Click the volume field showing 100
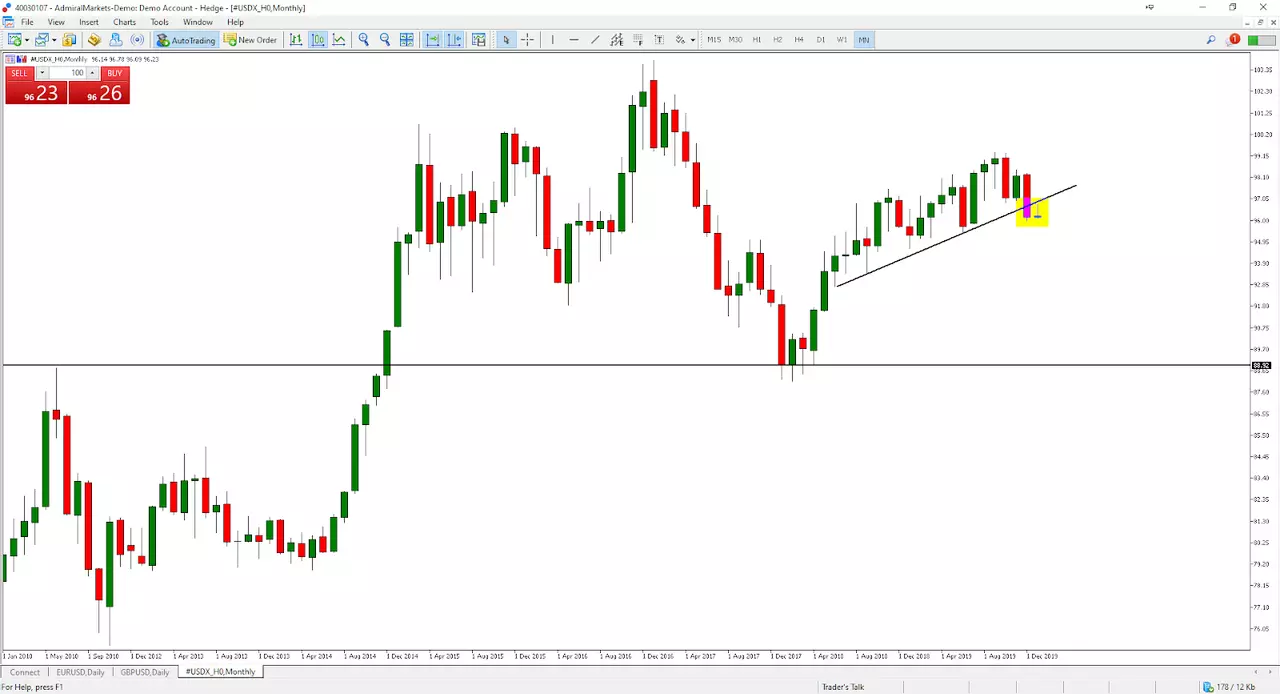Screen dimensions: 1280x694 (67, 73)
